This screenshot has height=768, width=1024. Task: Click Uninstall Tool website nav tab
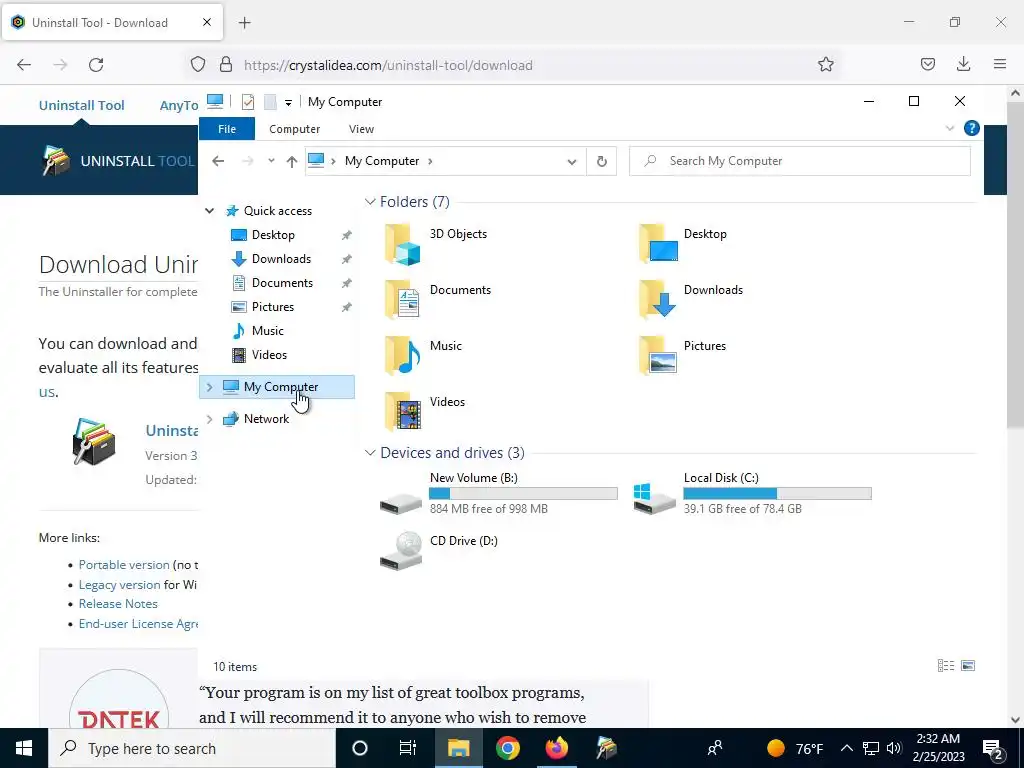(x=82, y=106)
